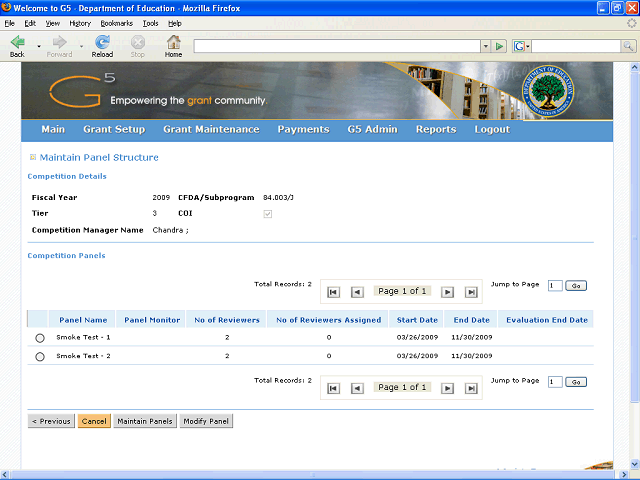The width and height of the screenshot is (640, 480).
Task: Open the Bookmarks menu
Action: pyautogui.click(x=117, y=23)
